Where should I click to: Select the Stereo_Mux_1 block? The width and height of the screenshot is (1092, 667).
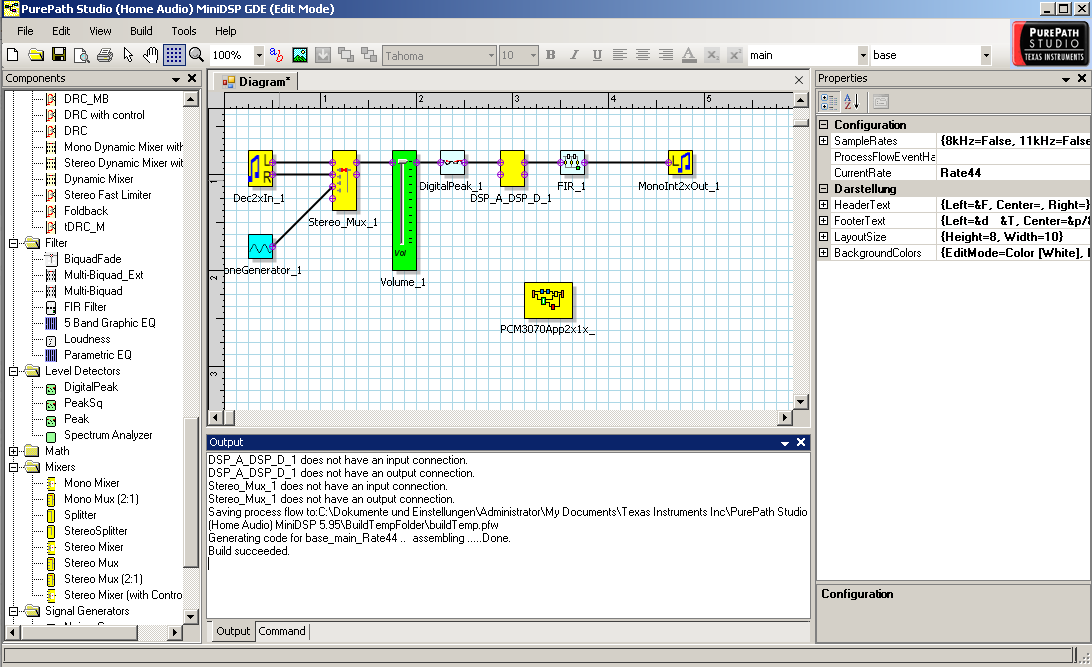pos(344,180)
